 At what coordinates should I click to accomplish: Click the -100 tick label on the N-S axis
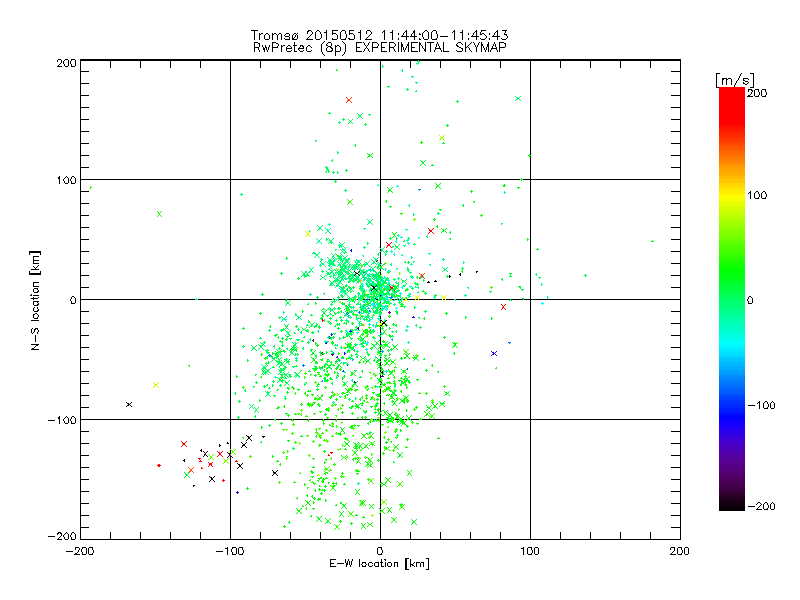tap(62, 420)
